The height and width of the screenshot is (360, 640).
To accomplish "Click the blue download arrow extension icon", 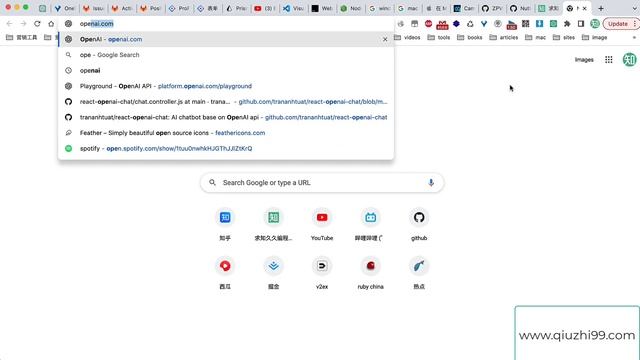I will (539, 24).
